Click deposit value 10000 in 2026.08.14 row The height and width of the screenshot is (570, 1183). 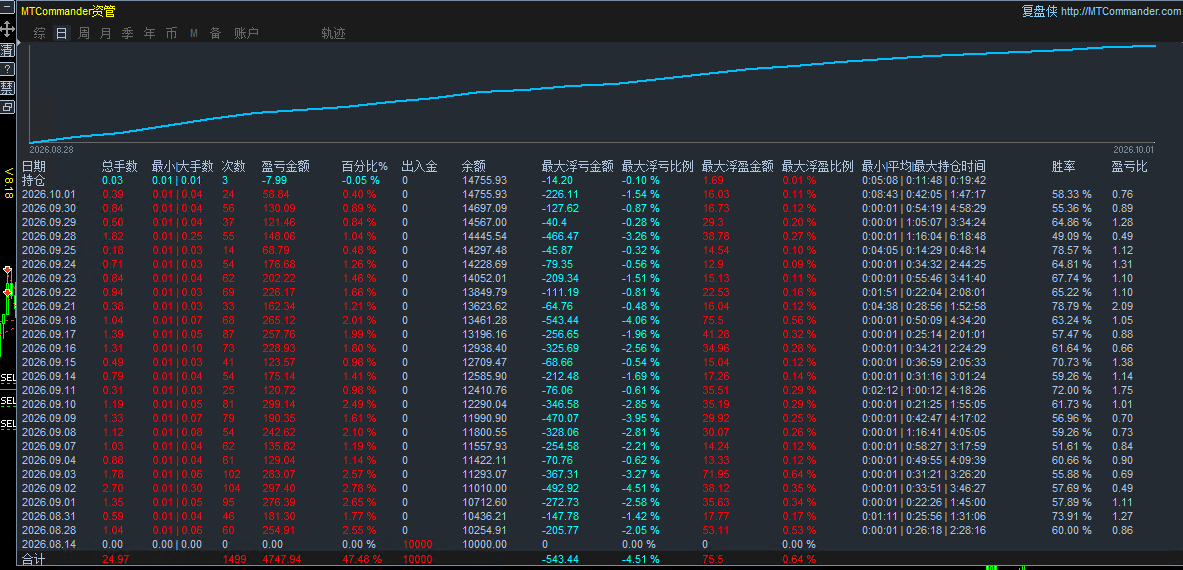pos(418,544)
